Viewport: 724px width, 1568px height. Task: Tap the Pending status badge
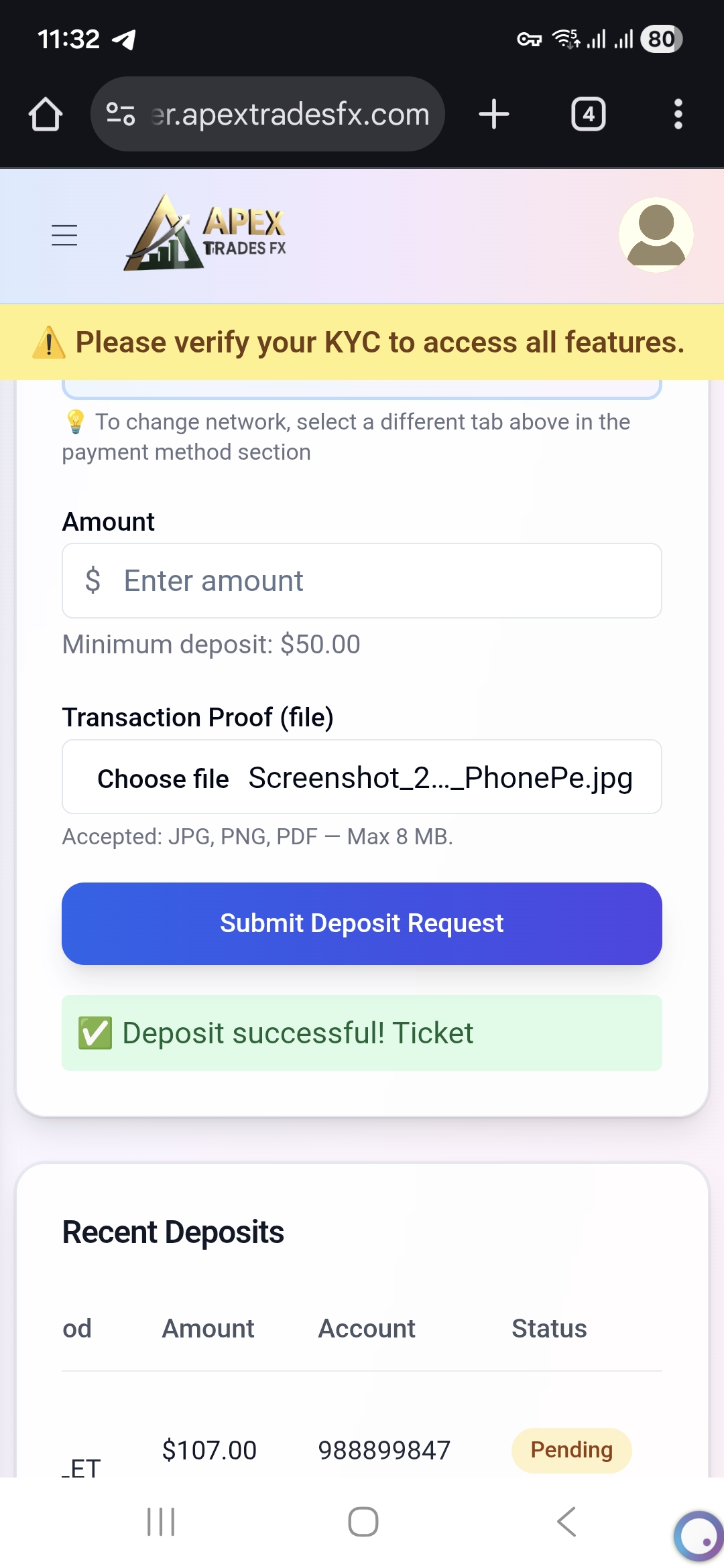pos(571,1450)
